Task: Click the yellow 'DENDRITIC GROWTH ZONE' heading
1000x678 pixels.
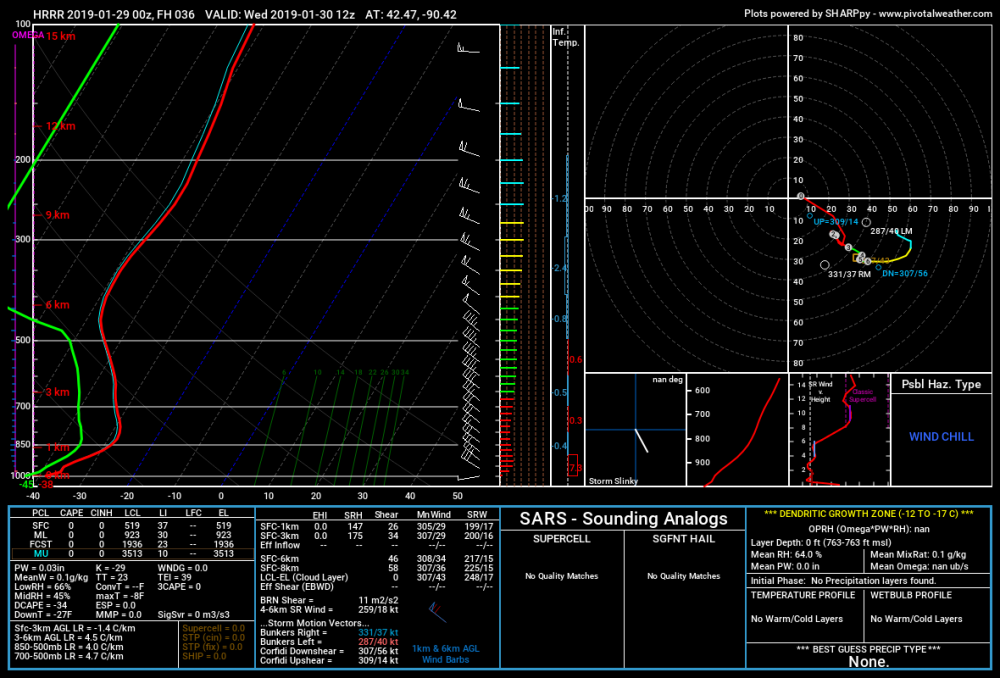Action: 869,513
